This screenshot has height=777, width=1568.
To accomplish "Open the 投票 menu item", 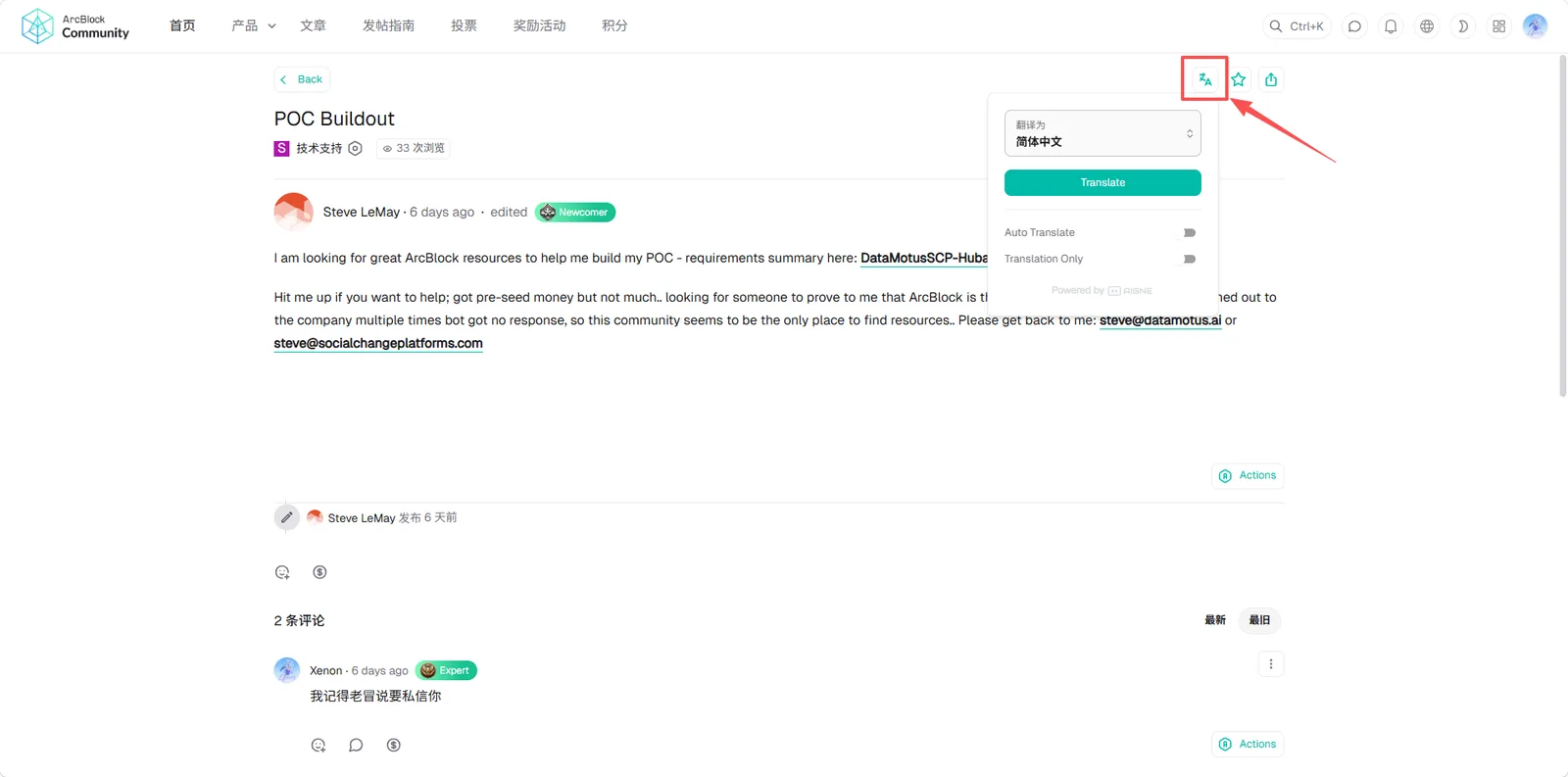I will [464, 26].
